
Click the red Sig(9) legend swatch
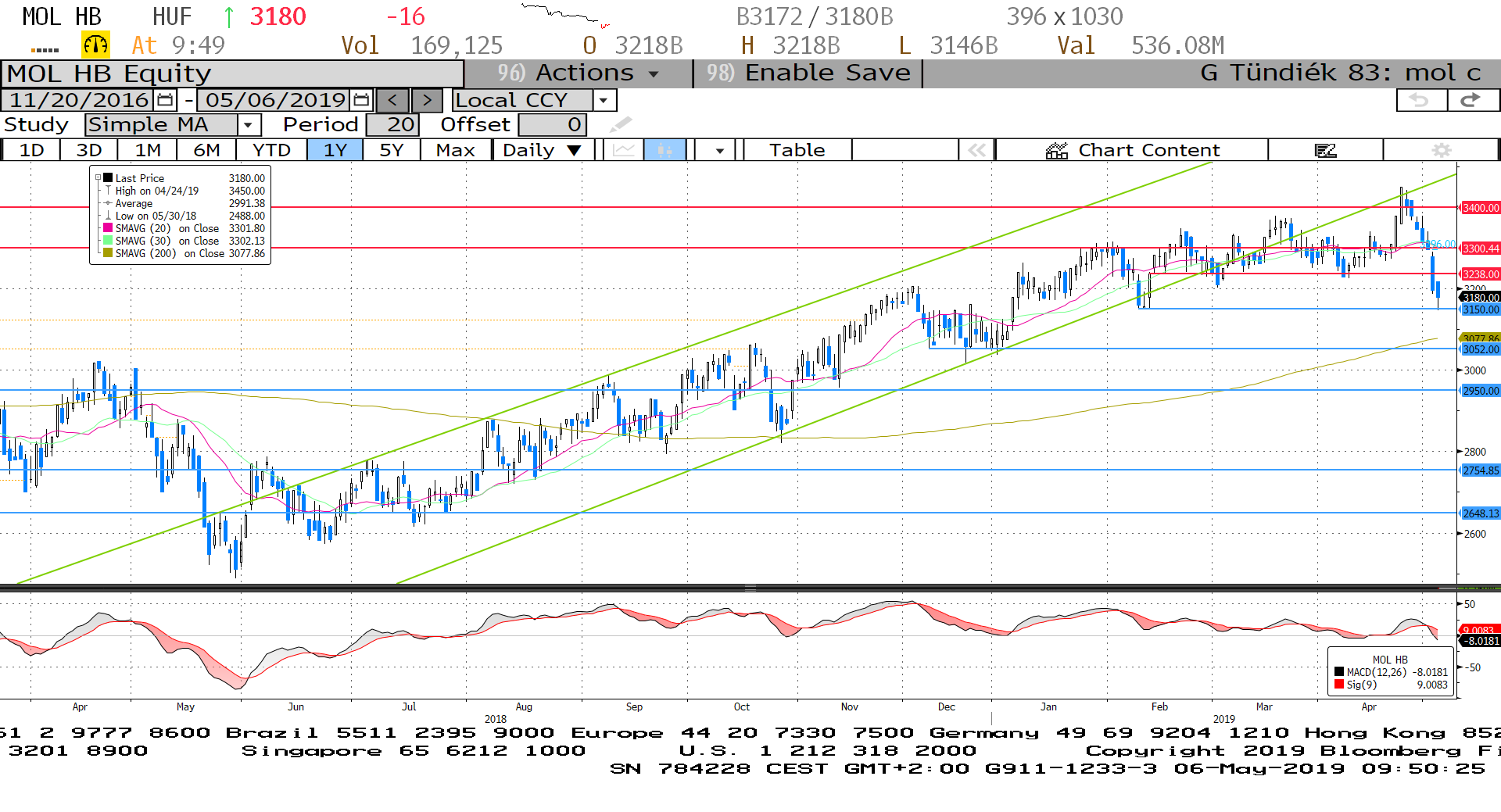click(x=1339, y=685)
